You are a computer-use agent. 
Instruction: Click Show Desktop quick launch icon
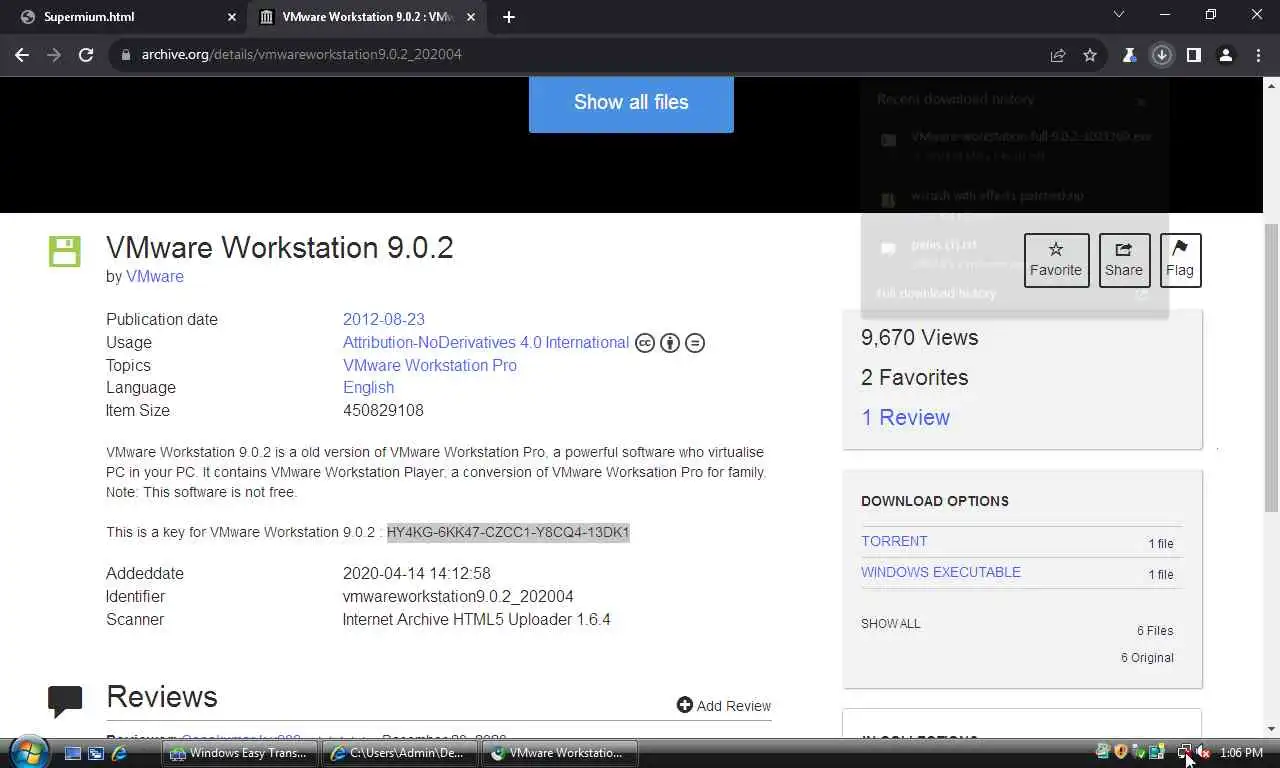pos(73,753)
